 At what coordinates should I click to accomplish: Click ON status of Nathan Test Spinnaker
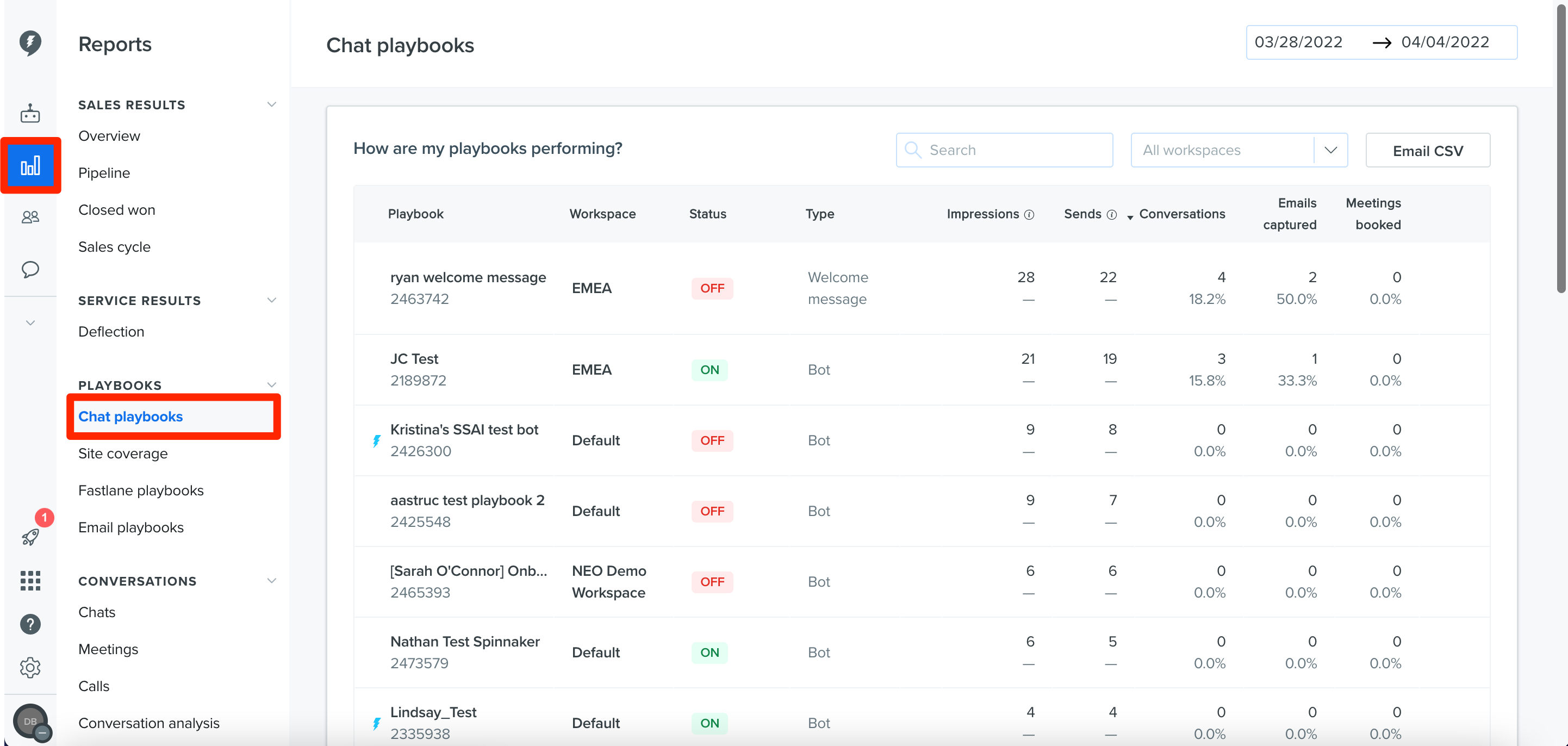point(710,652)
